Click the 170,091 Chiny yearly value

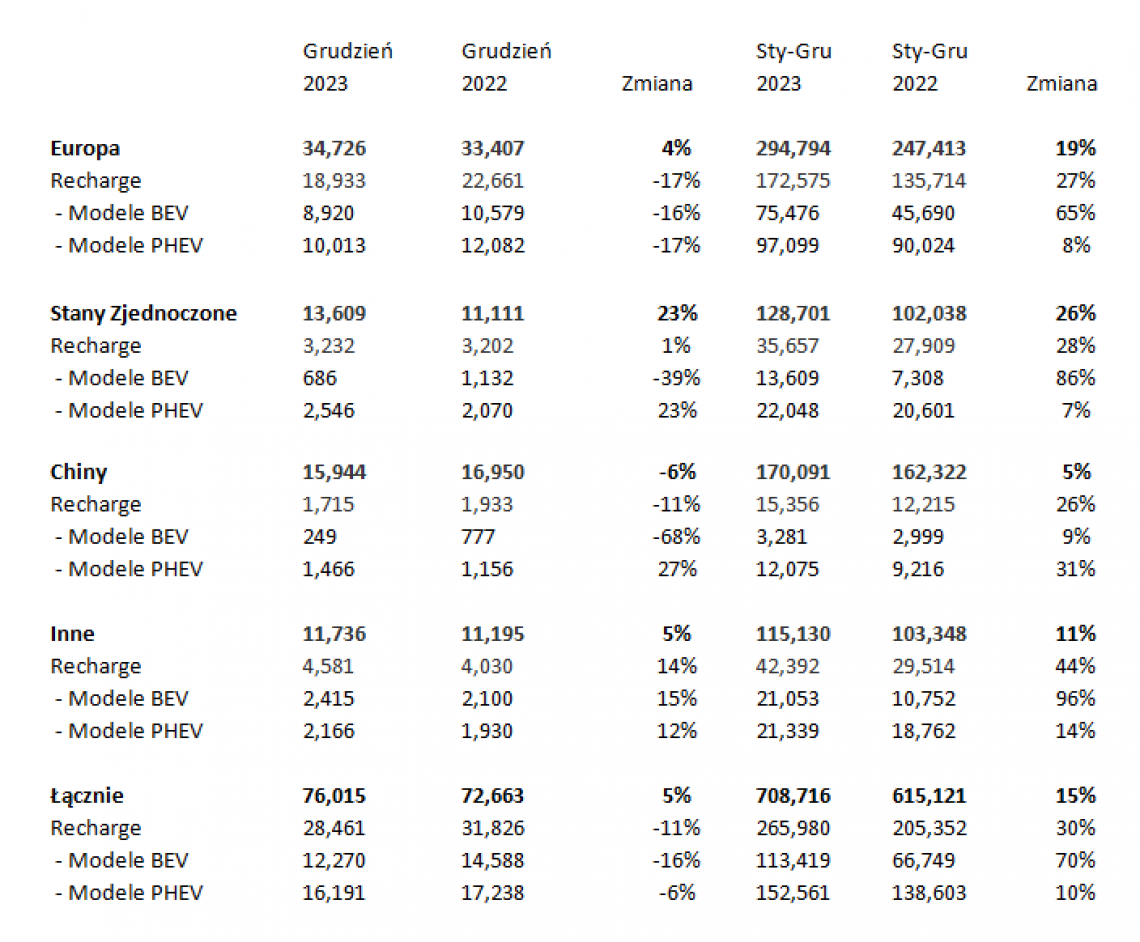coord(793,472)
